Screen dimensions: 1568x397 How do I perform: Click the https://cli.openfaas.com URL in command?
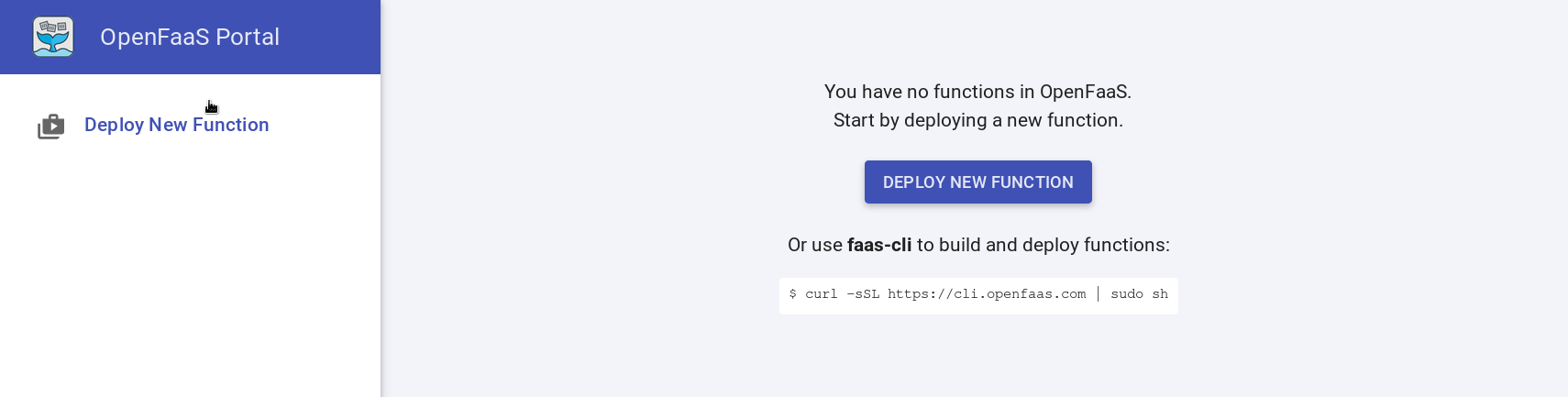(x=986, y=294)
